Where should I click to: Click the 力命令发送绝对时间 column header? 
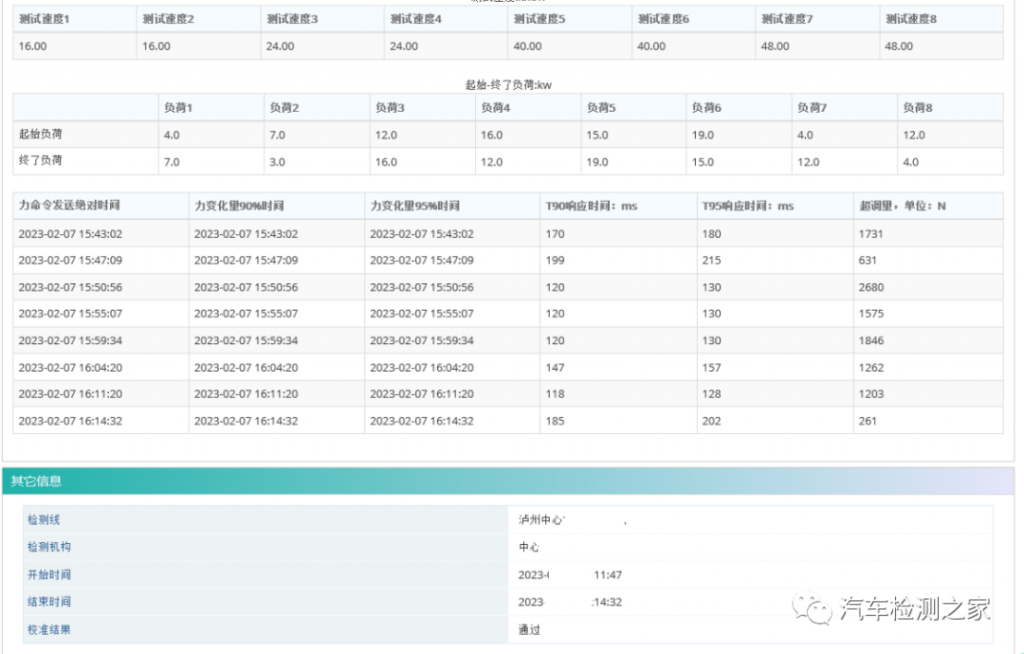[x=69, y=206]
